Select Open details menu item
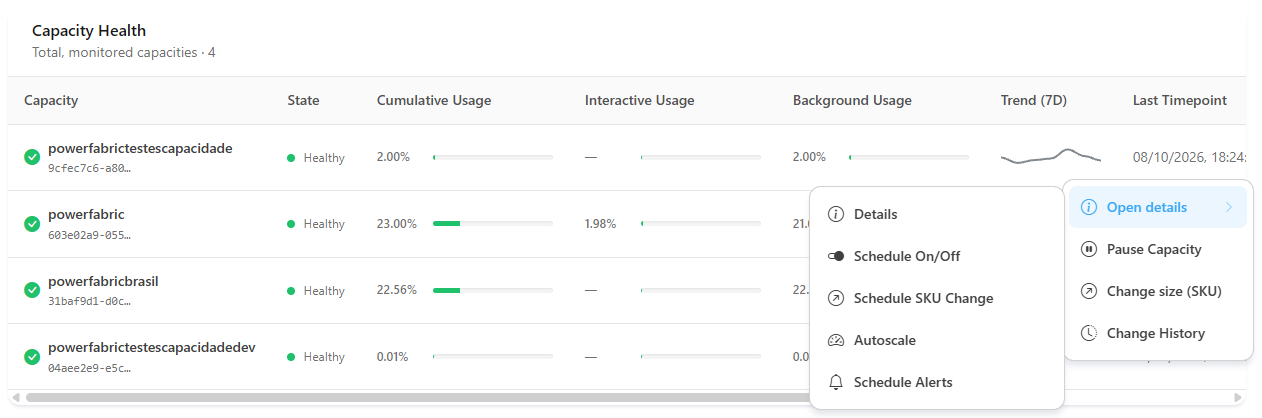Screen dimensions: 1262x418 pos(1158,207)
